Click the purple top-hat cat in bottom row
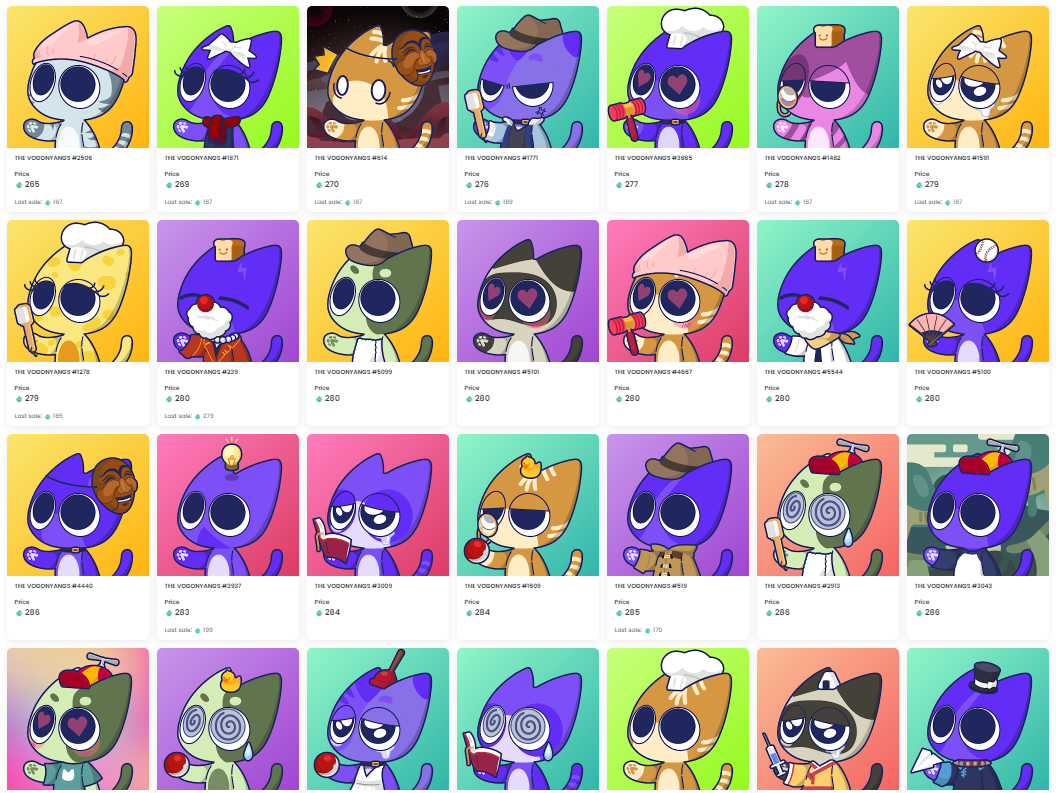Viewport: 1056px width, 793px height. coord(978,719)
